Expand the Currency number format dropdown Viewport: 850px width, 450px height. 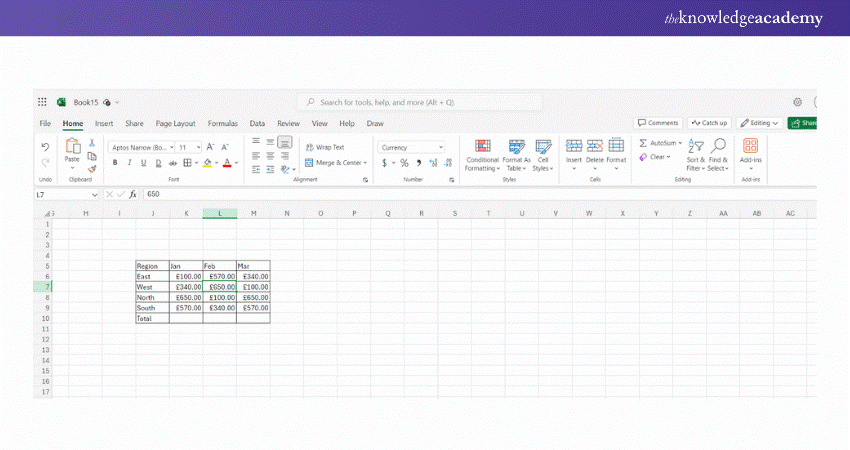click(440, 147)
